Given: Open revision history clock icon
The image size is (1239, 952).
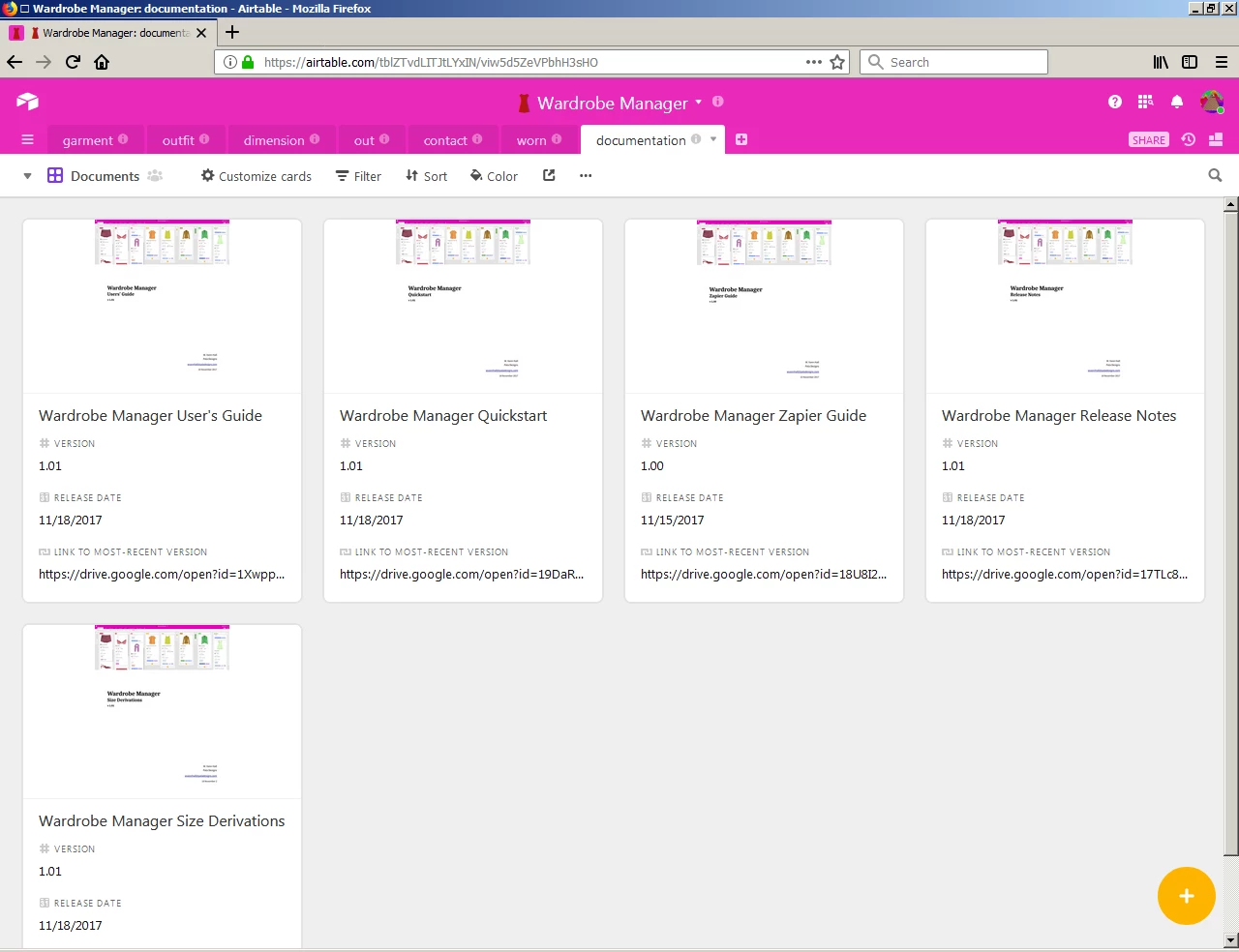Looking at the screenshot, I should [x=1189, y=140].
